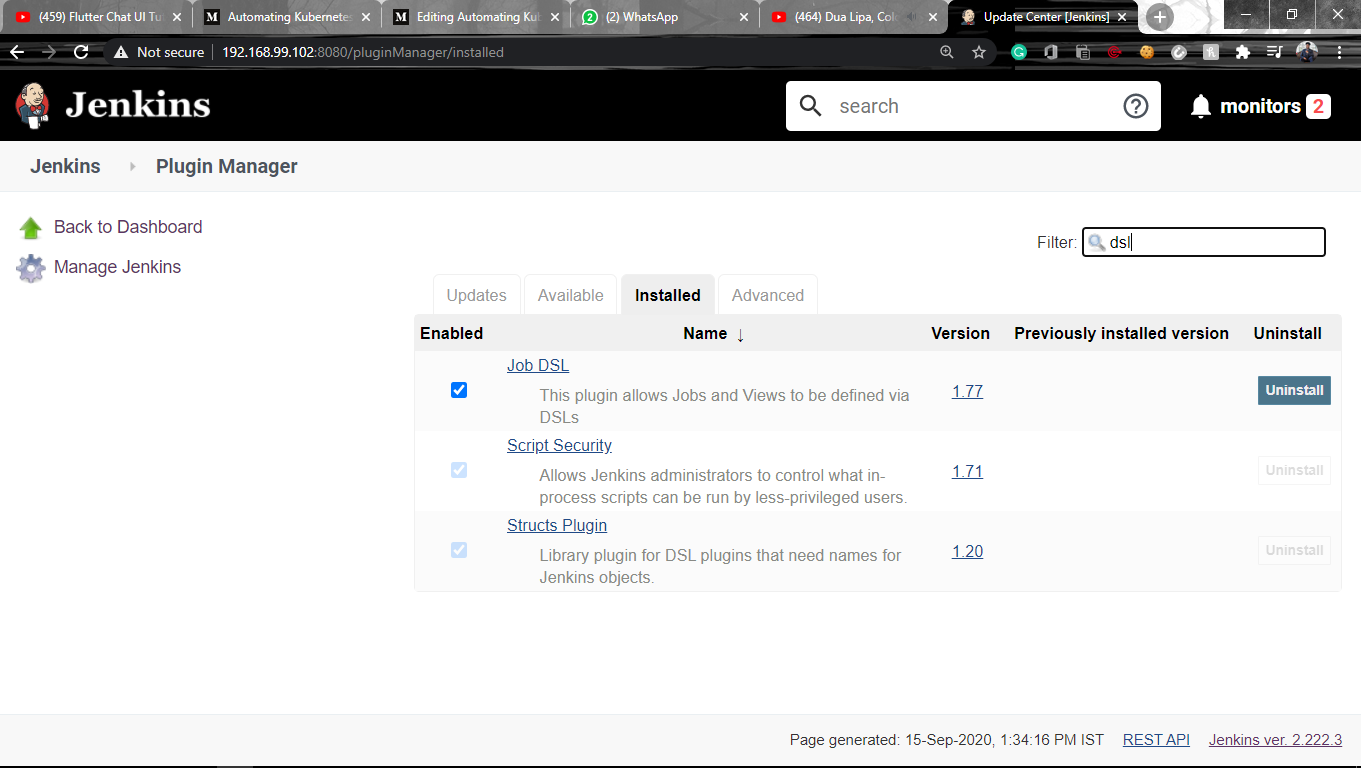Screen dimensions: 1361x768
Task: Open the browser profile avatar menu
Action: pos(1307,52)
